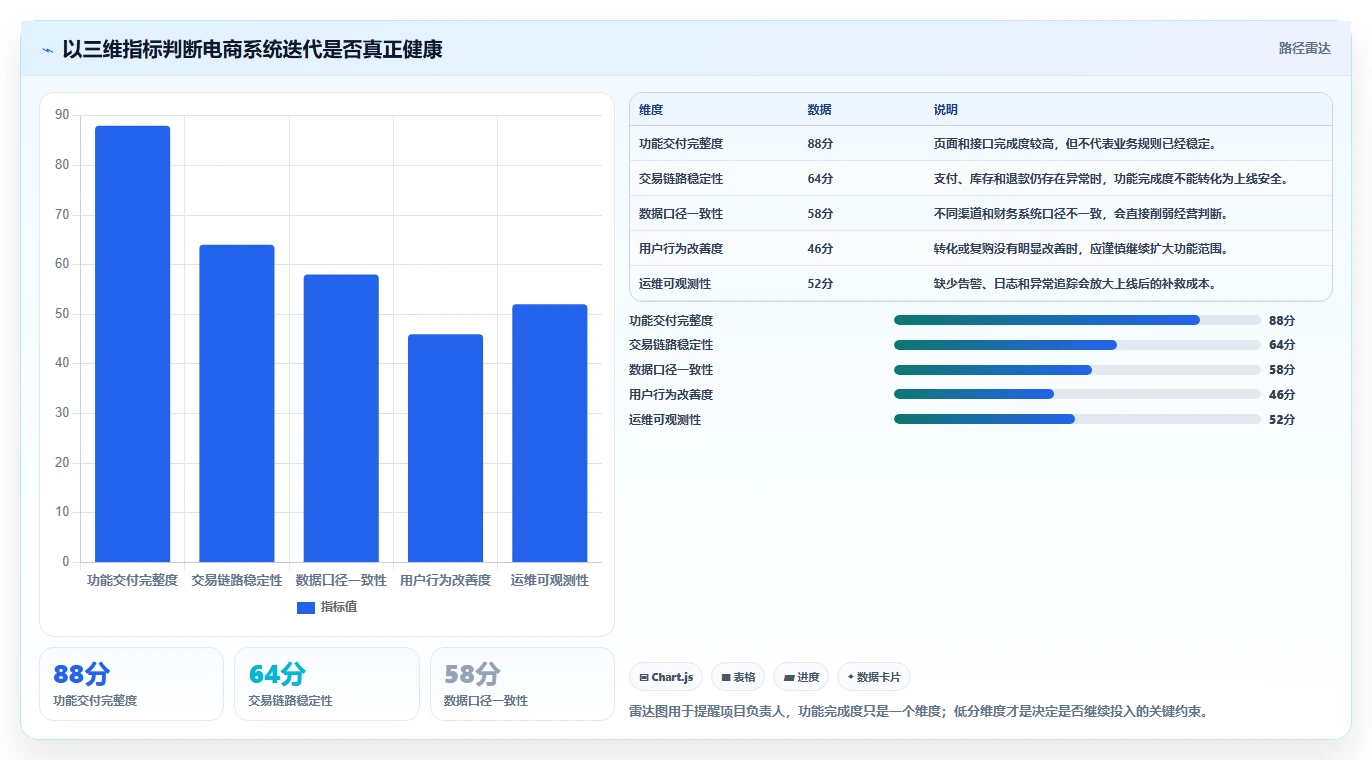Click the 用户行为改善度 progress bar showing 46分

click(x=1077, y=395)
